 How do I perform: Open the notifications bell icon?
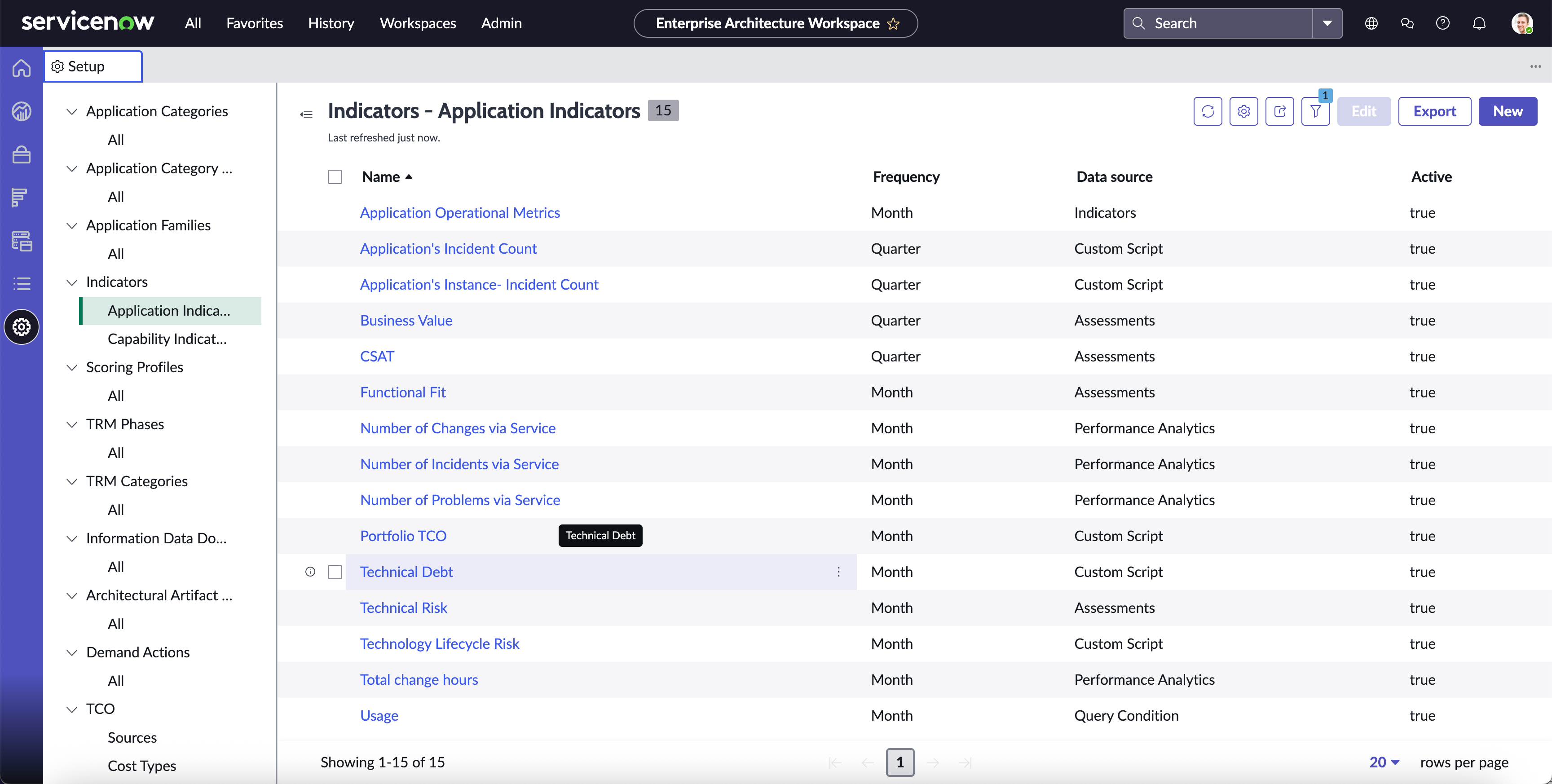(1478, 23)
